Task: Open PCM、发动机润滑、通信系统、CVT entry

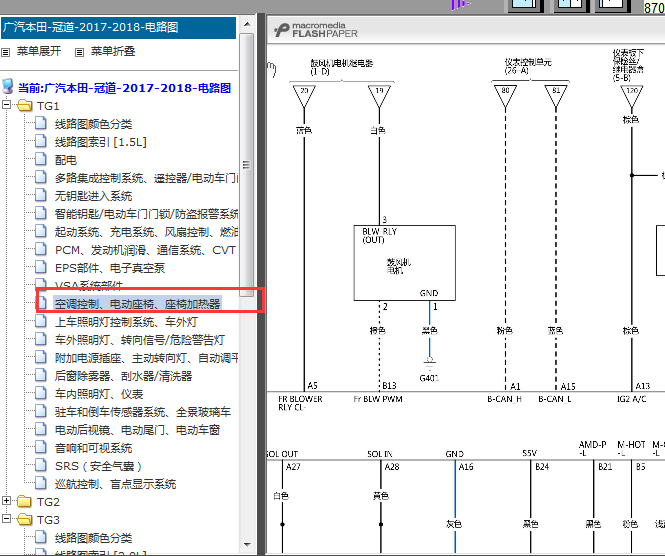Action: coord(145,250)
